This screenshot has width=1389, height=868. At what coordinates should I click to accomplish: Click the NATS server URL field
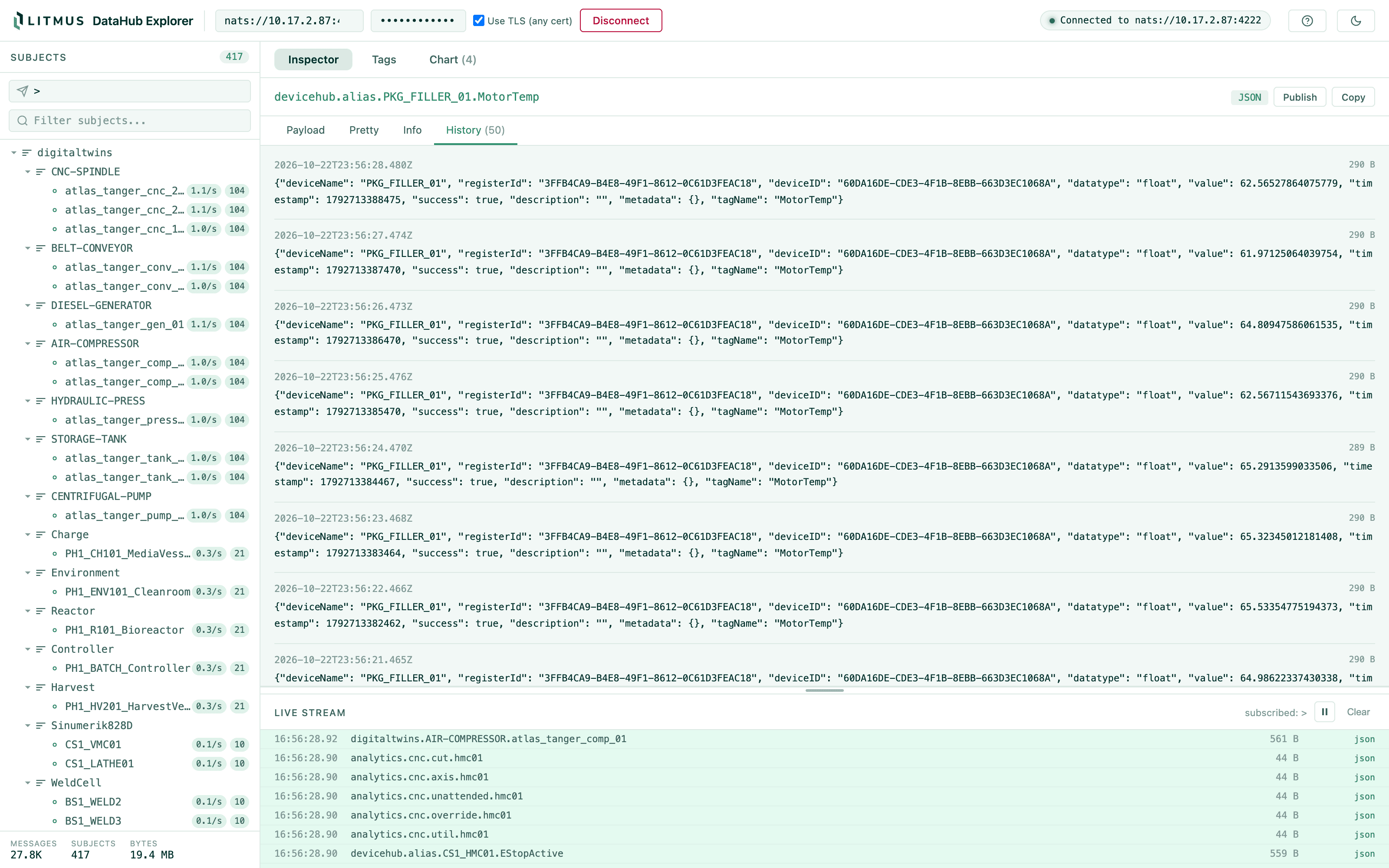289,21
